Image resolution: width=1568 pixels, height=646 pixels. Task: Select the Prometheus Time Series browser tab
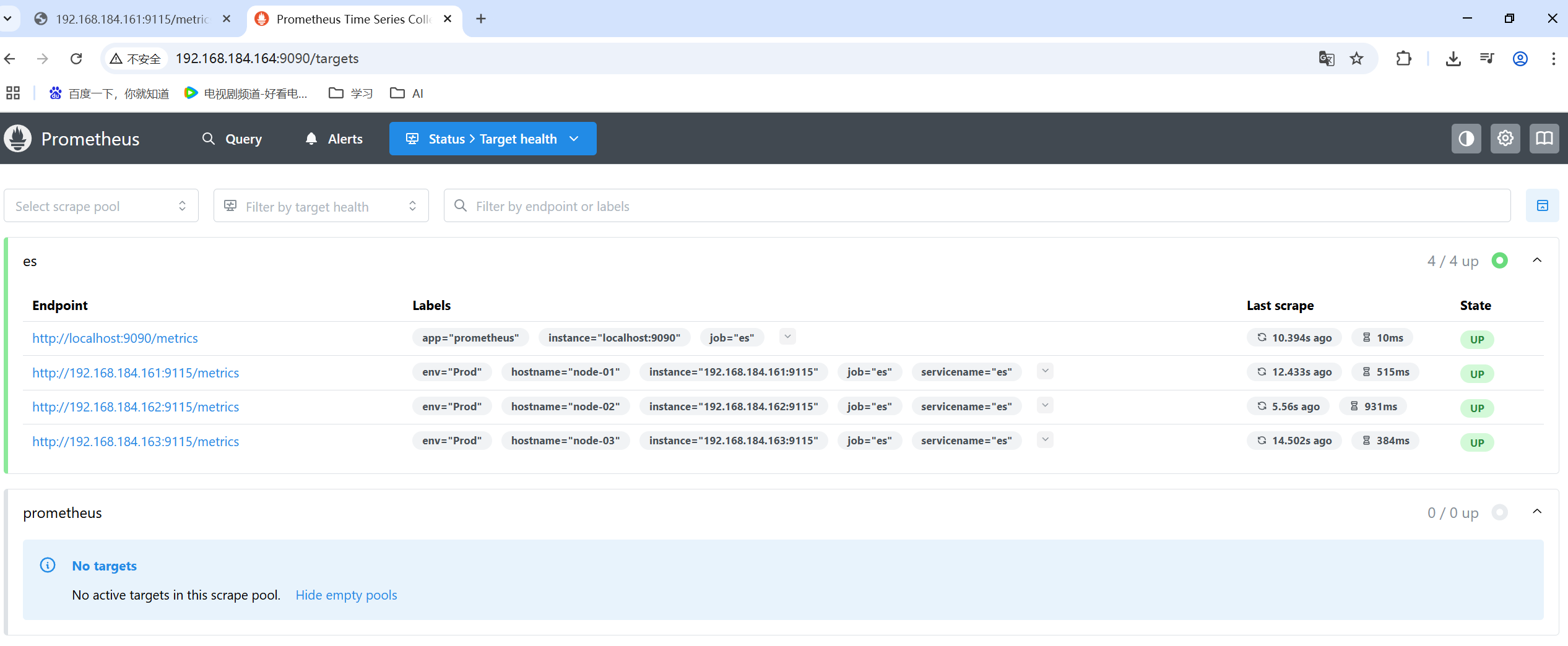(353, 19)
